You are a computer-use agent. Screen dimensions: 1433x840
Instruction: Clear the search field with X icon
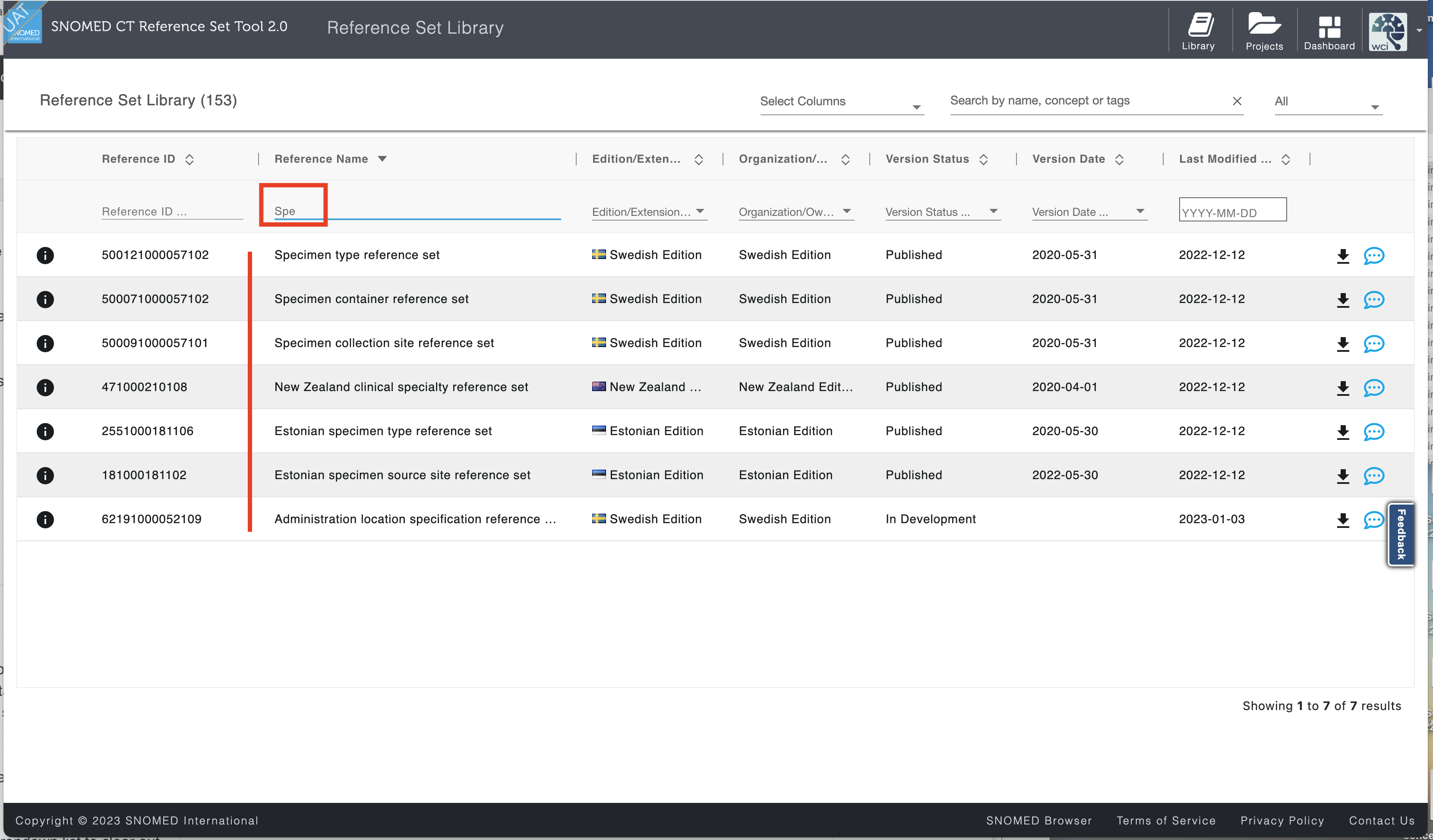1237,101
